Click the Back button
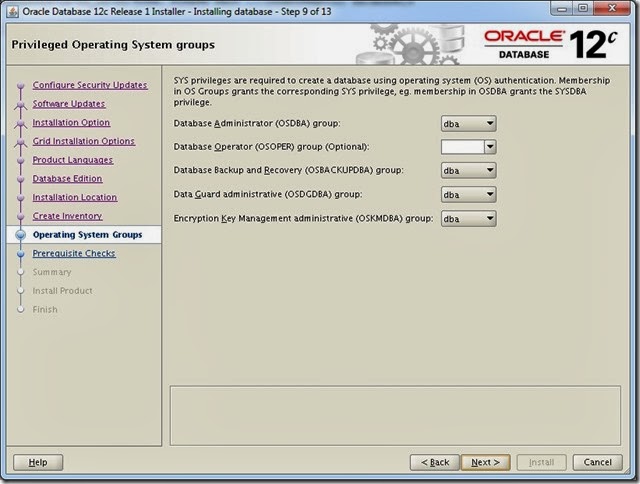Screen dimensions: 640x484 click(x=435, y=462)
